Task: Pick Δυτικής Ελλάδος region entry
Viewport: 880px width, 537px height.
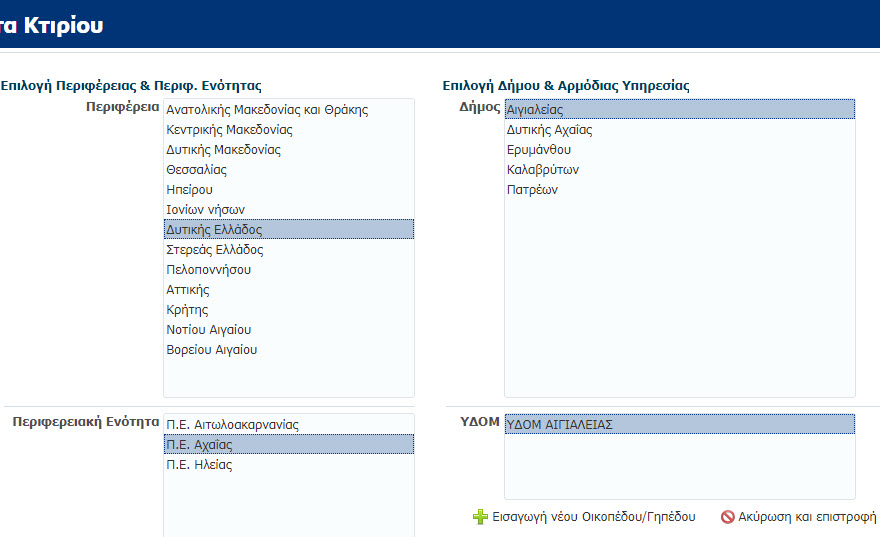Action: [289, 230]
